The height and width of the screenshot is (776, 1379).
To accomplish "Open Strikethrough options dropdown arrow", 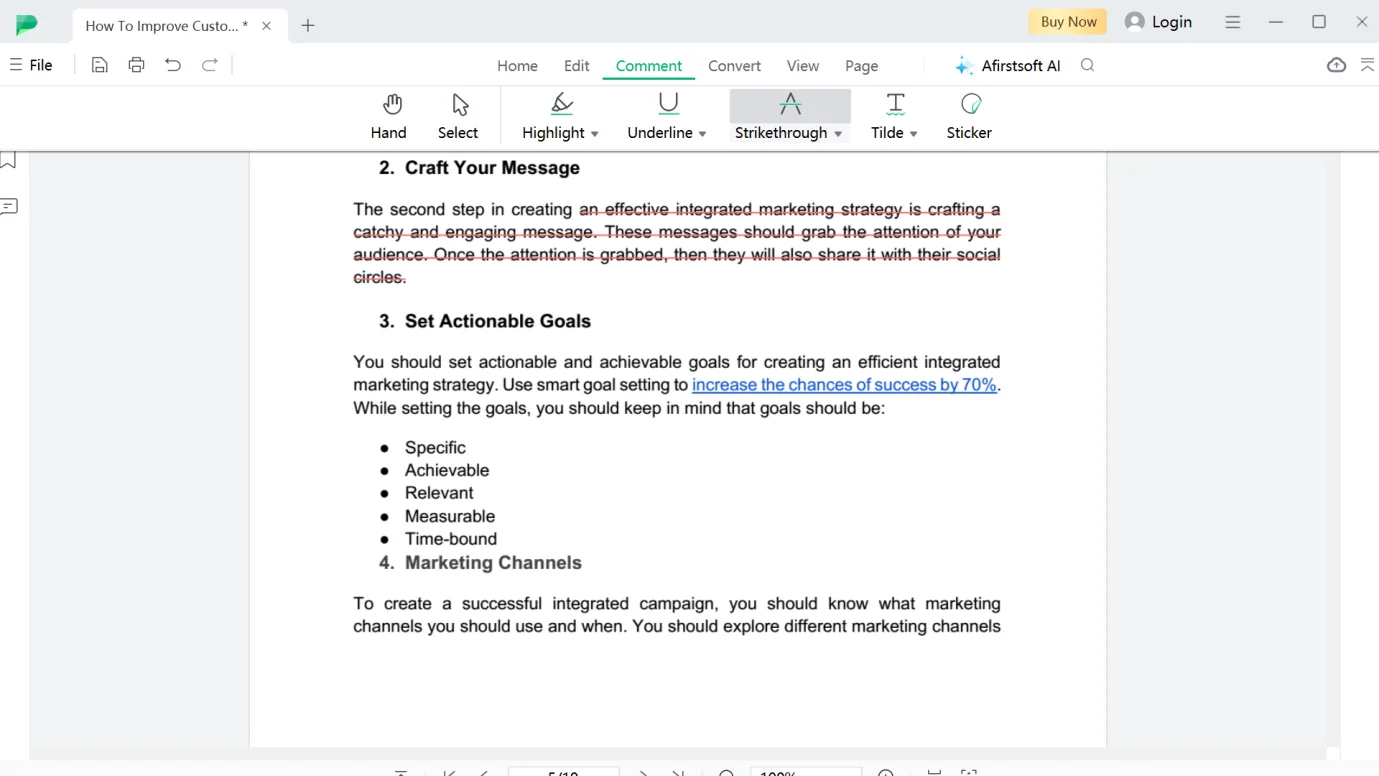I will [x=838, y=134].
